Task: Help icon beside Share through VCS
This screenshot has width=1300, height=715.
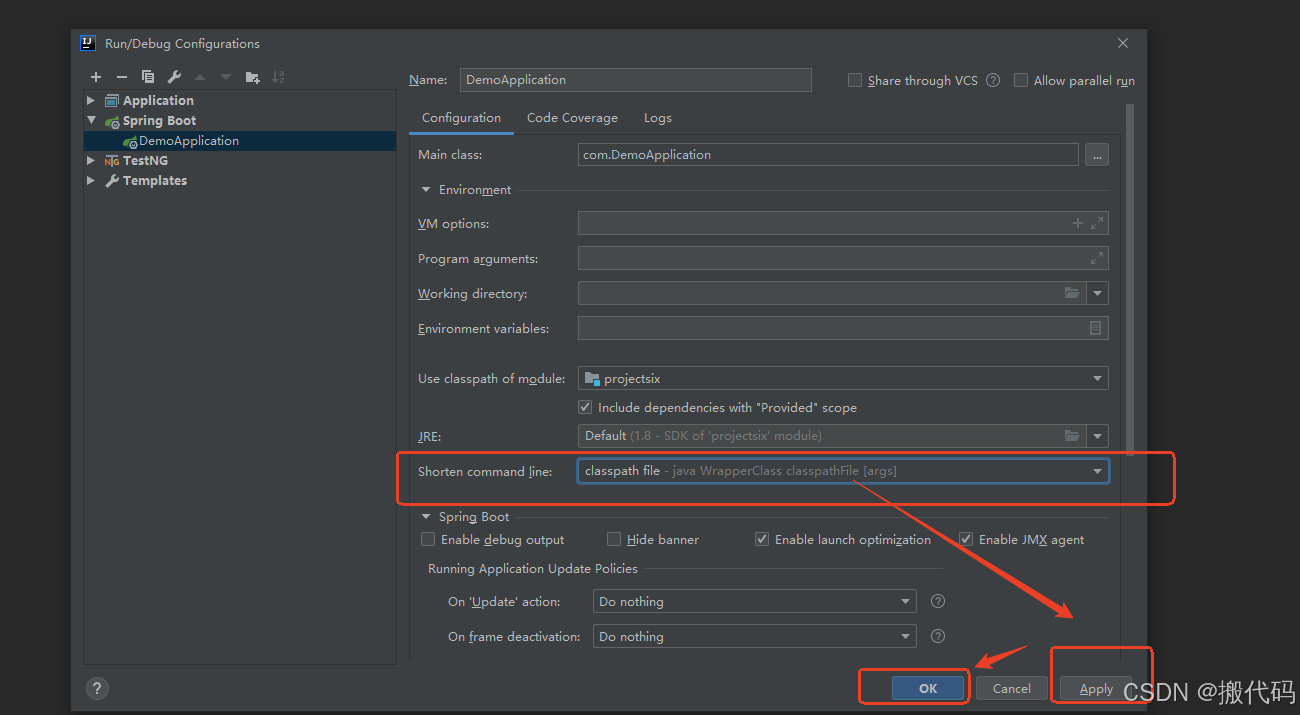Action: point(993,80)
